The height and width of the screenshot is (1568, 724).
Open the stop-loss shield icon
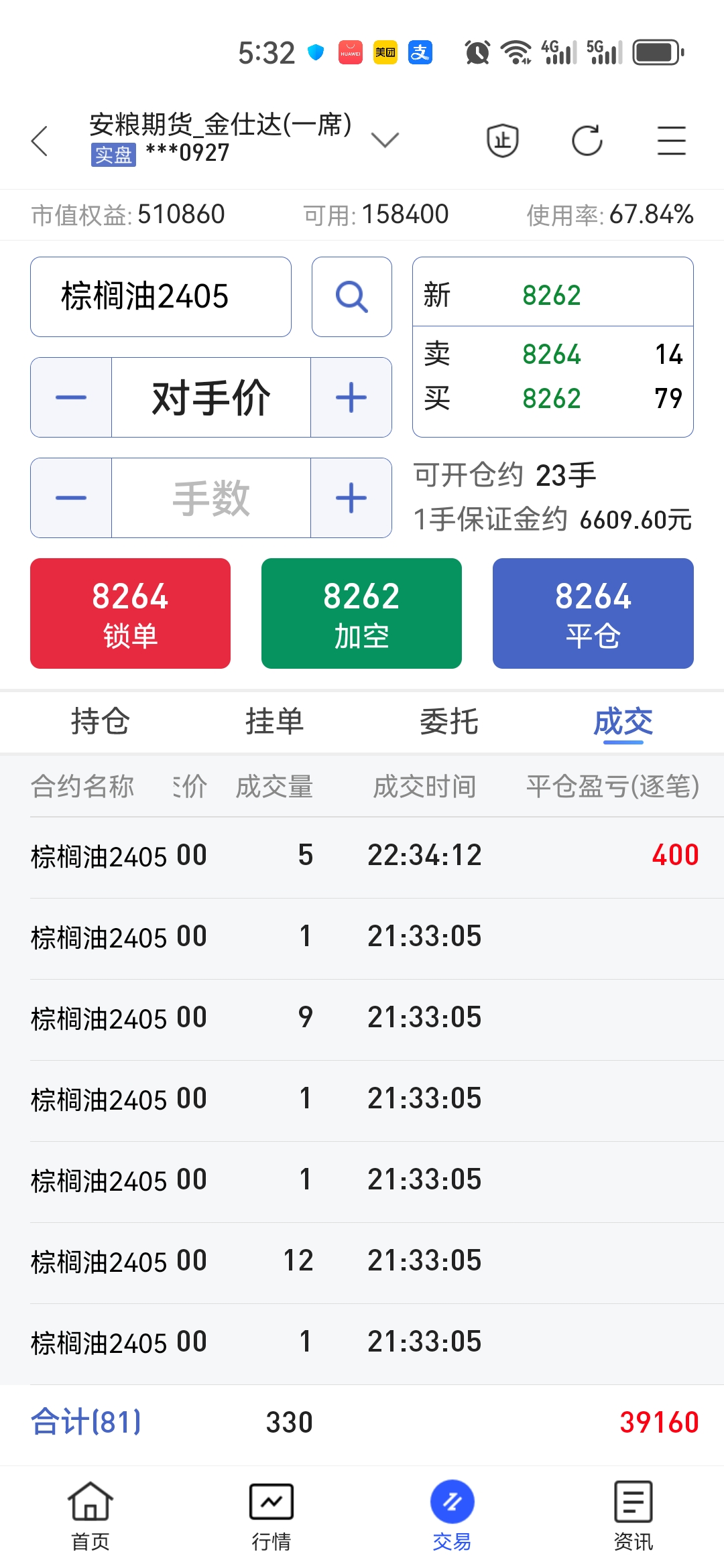coord(502,141)
